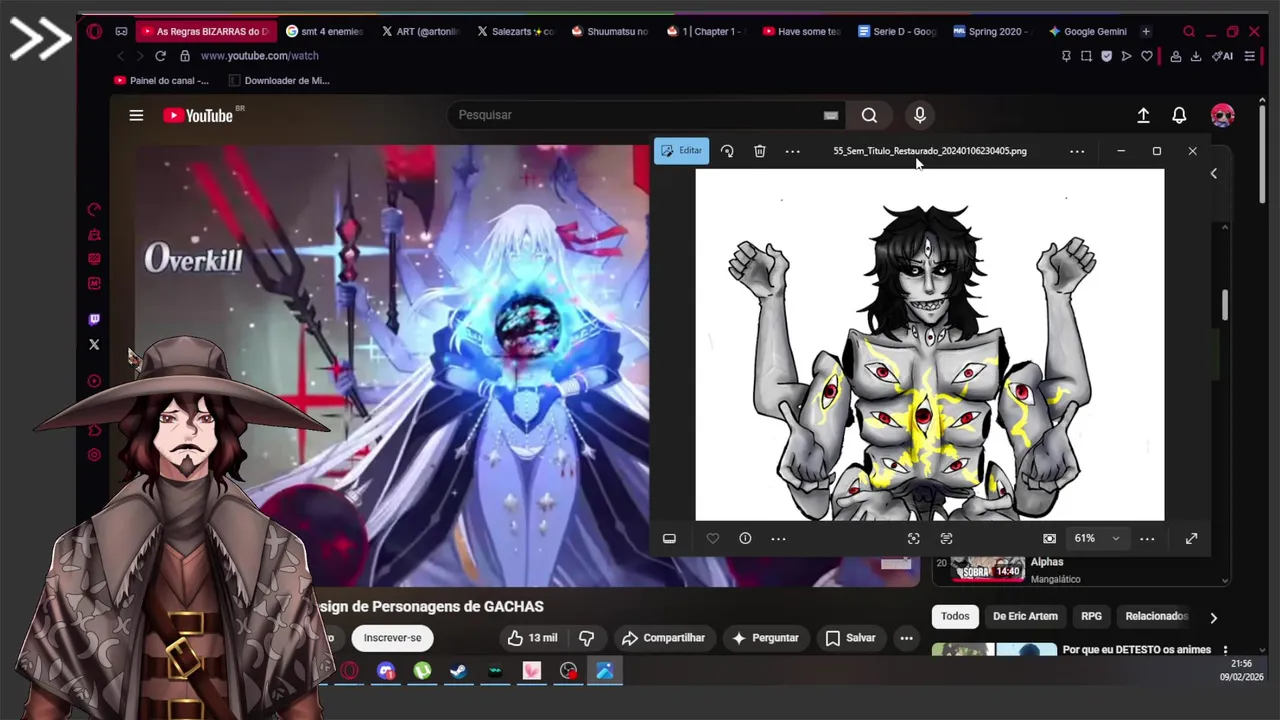Screen dimensions: 1280x720
Task: Click the visual search scan icon in the Photos viewer
Action: tap(913, 538)
